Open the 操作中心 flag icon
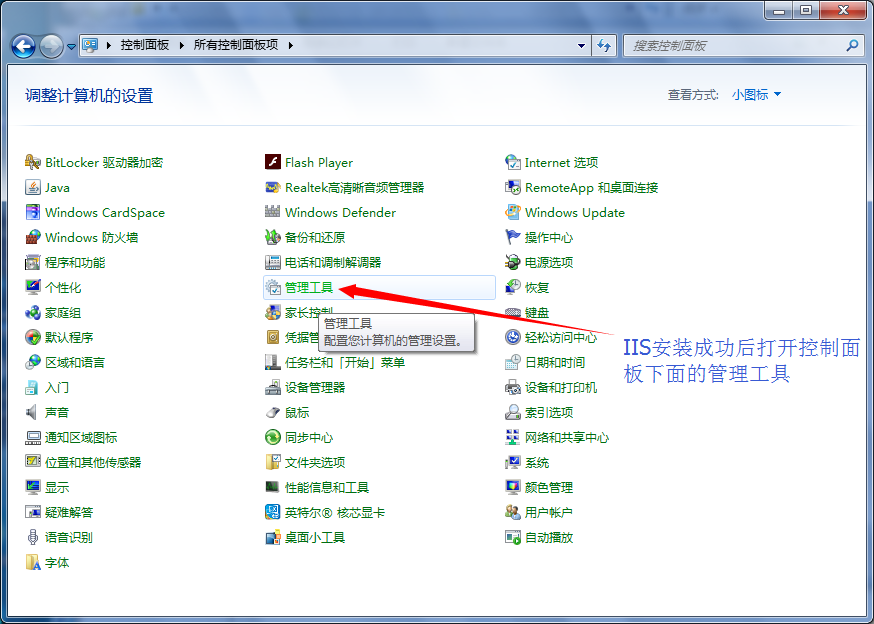The image size is (874, 624). pos(512,238)
